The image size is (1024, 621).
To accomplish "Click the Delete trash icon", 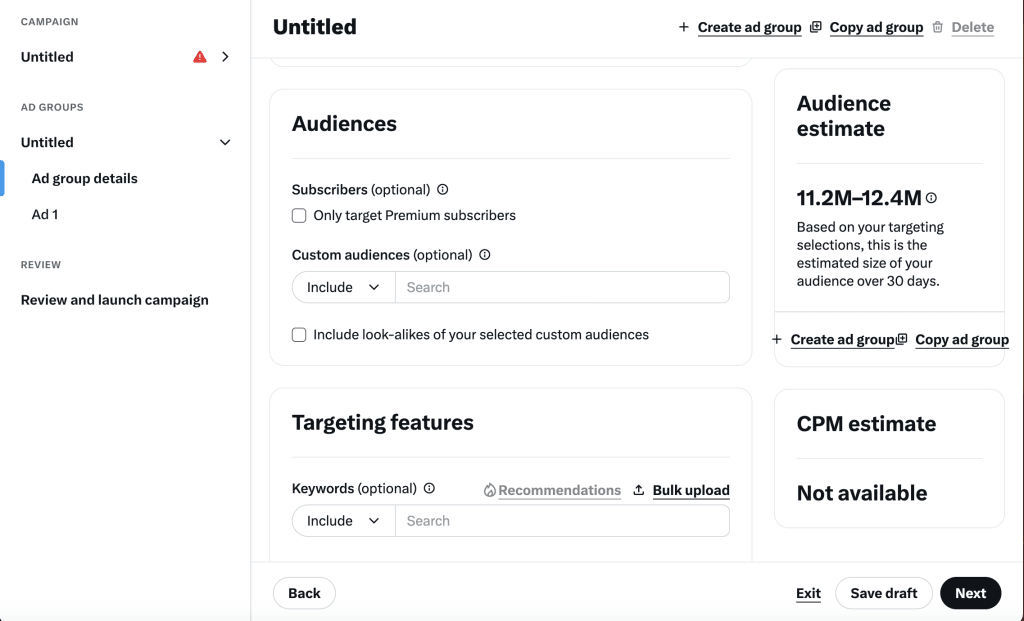I will pos(937,27).
